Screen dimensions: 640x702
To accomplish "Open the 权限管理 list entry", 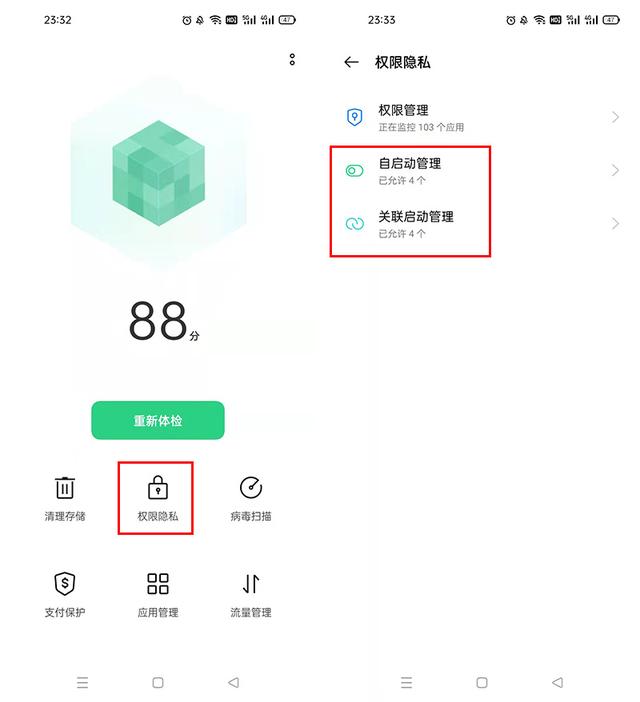I will coord(482,117).
